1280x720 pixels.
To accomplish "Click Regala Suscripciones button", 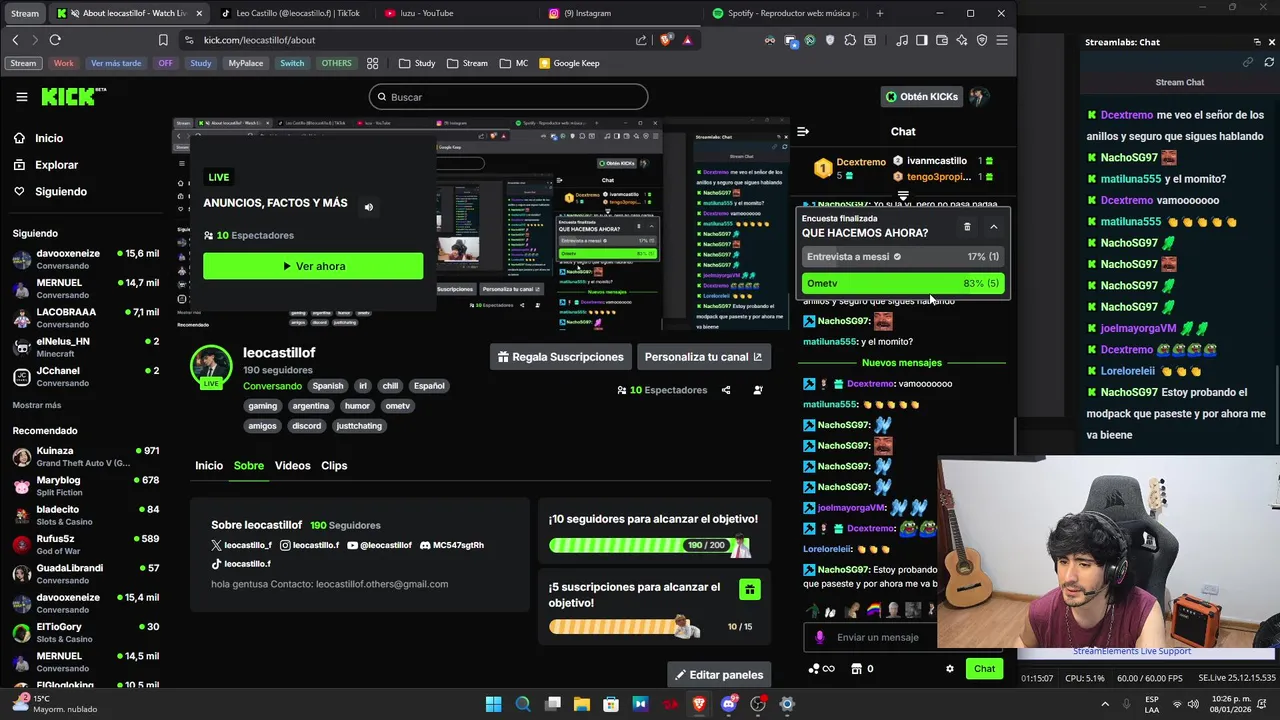I will point(560,357).
